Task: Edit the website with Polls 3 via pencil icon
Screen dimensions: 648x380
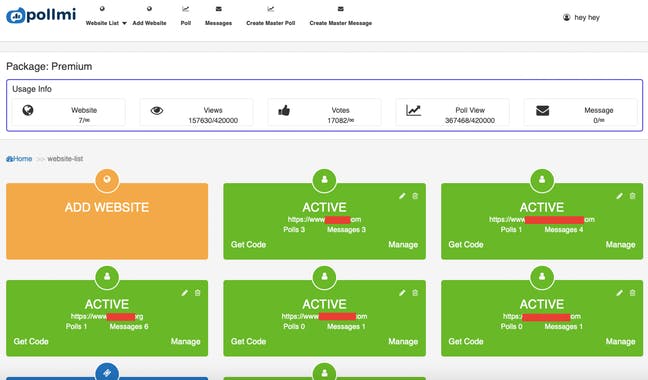Action: [402, 196]
